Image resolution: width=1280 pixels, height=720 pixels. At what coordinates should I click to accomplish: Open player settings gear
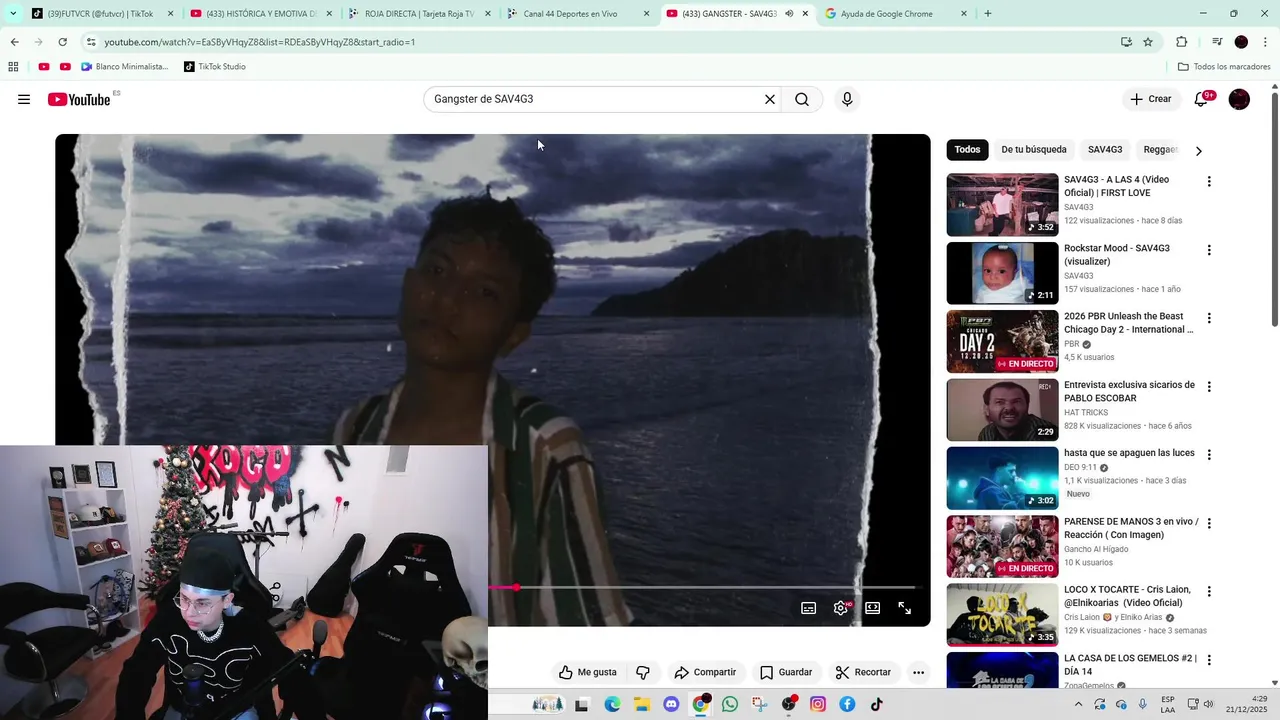[841, 608]
